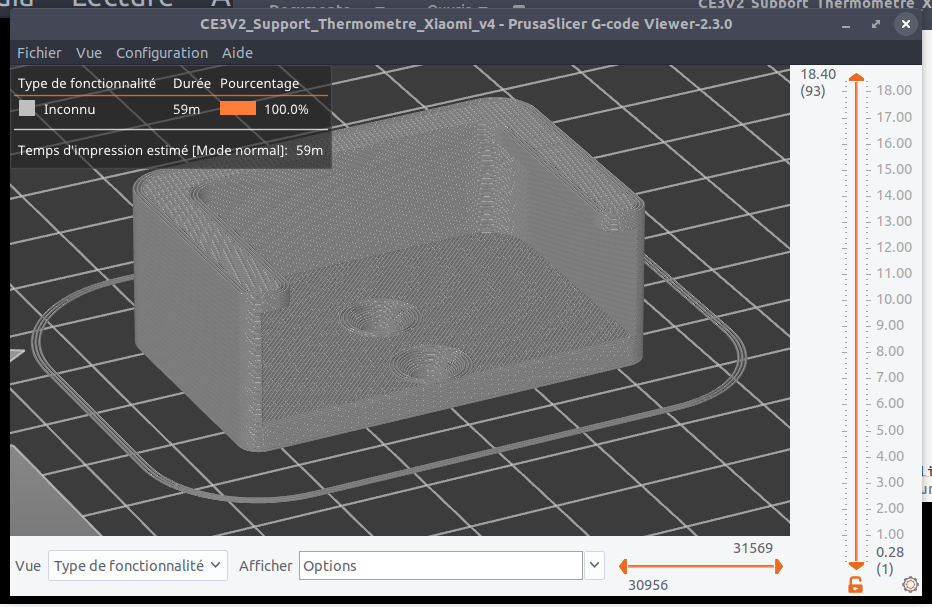
Task: Click the 31569 move number
Action: pos(752,548)
